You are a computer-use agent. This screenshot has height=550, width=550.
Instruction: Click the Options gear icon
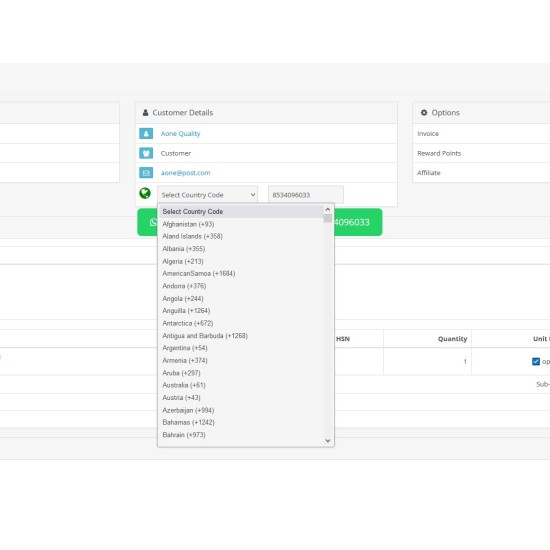pyautogui.click(x=424, y=113)
